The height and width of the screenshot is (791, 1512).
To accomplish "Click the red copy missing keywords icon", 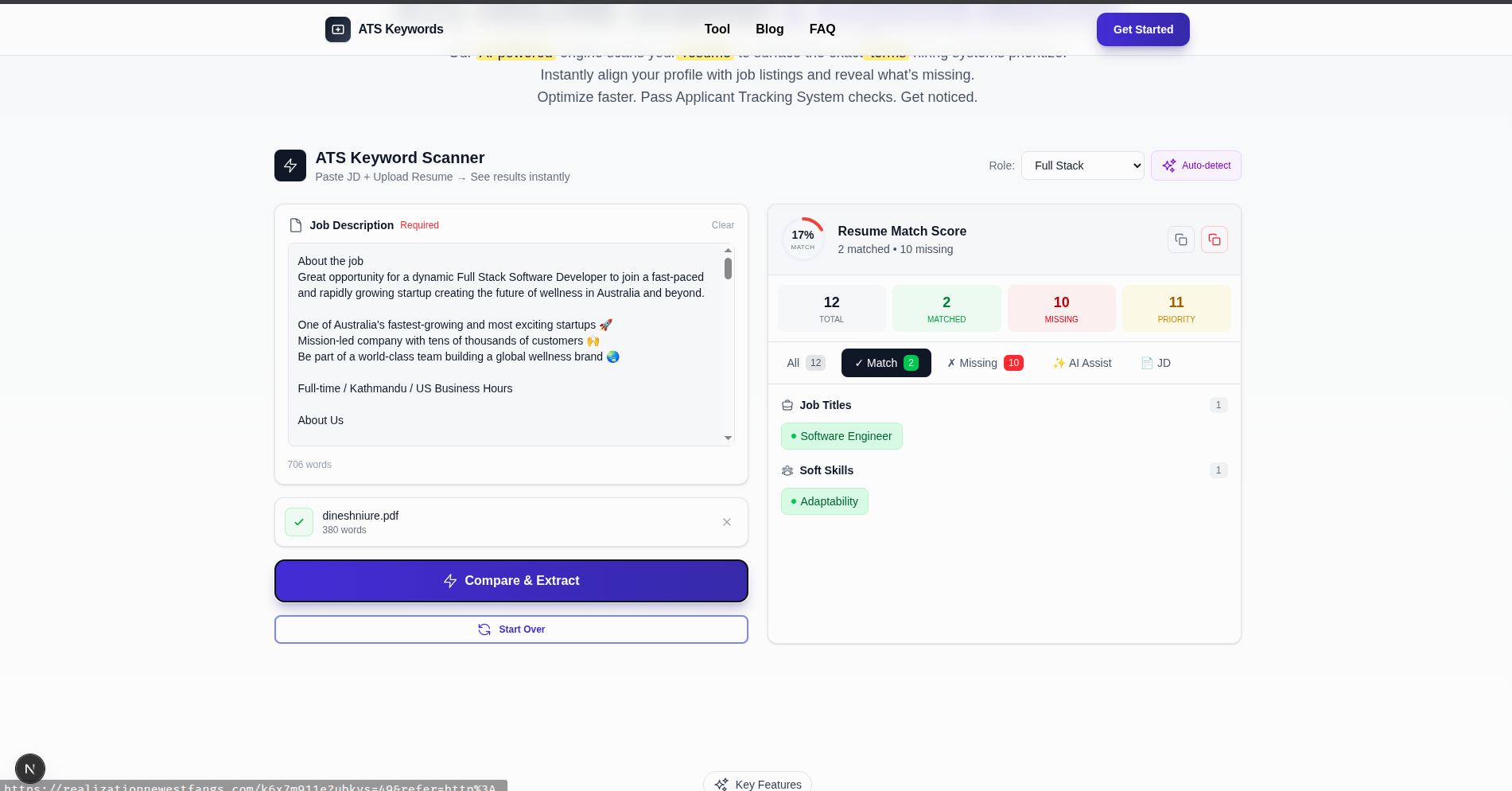I will [1215, 239].
